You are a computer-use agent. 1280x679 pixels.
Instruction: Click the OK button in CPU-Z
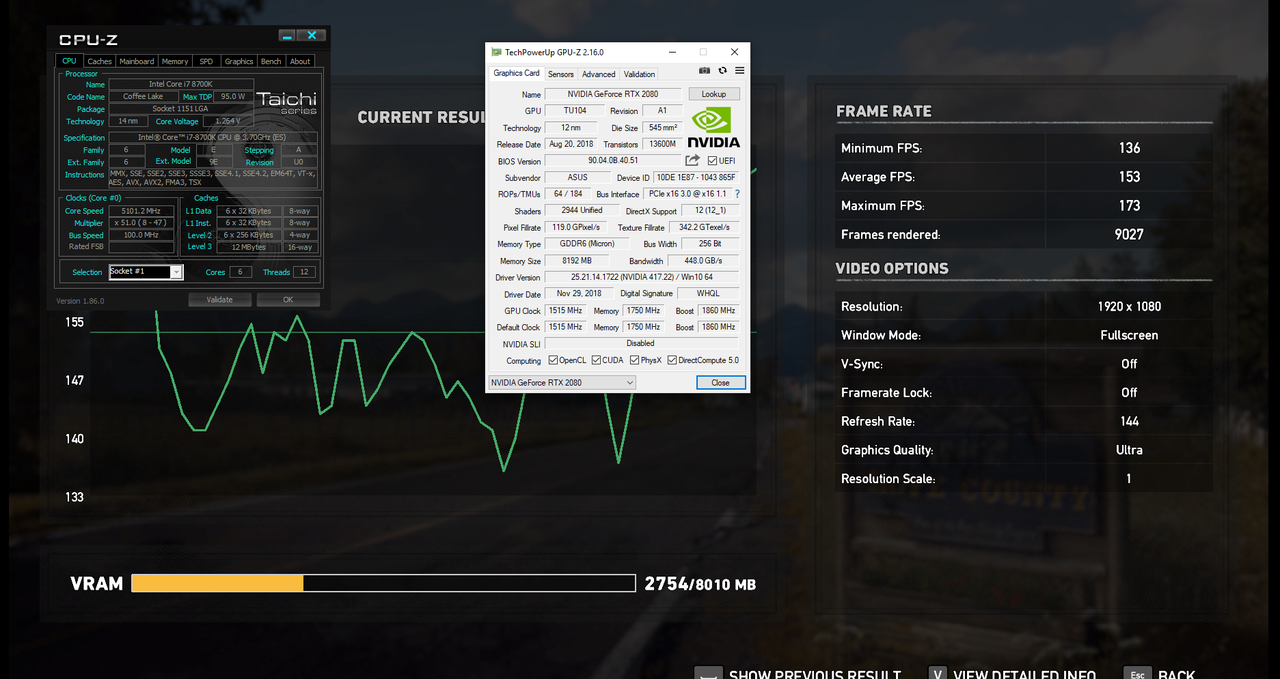coord(288,299)
